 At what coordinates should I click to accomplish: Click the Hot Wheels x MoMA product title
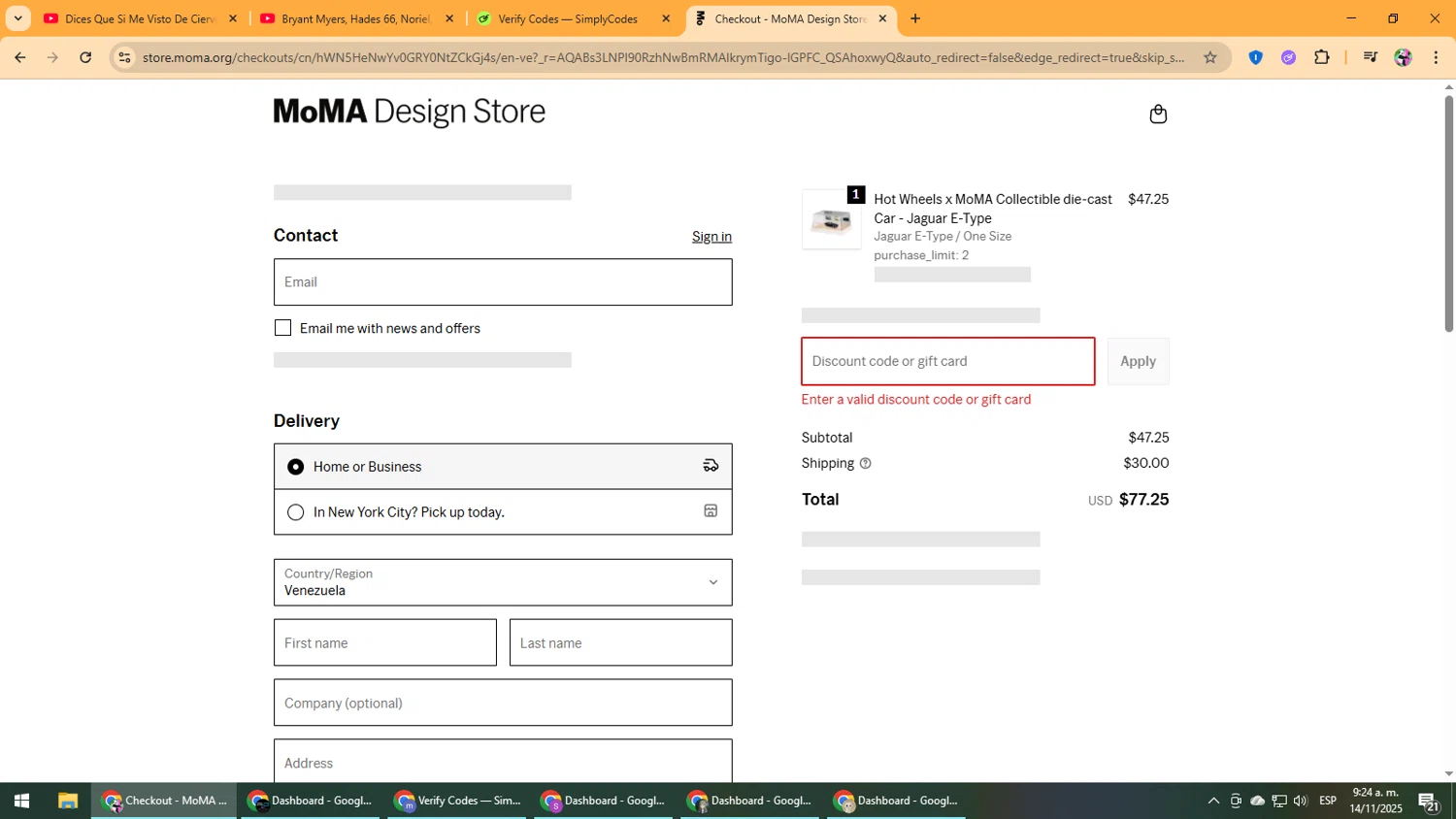993,209
